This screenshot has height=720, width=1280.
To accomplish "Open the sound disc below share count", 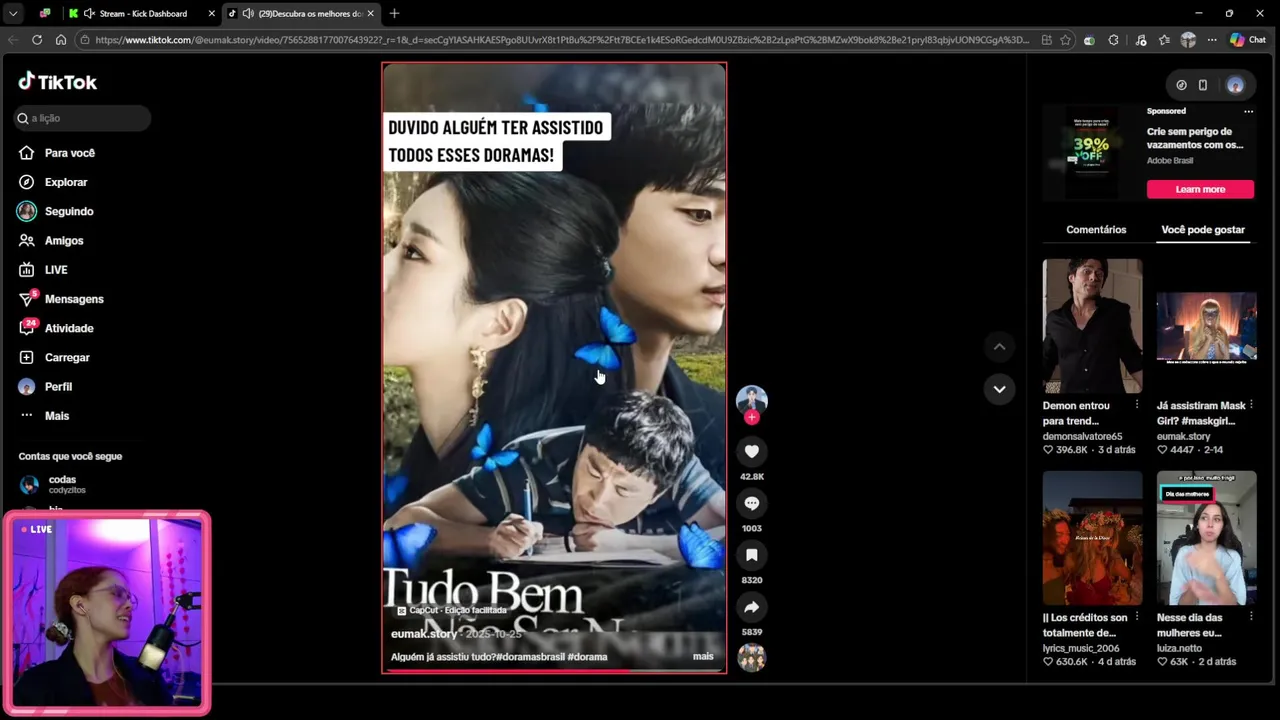I will (x=752, y=658).
